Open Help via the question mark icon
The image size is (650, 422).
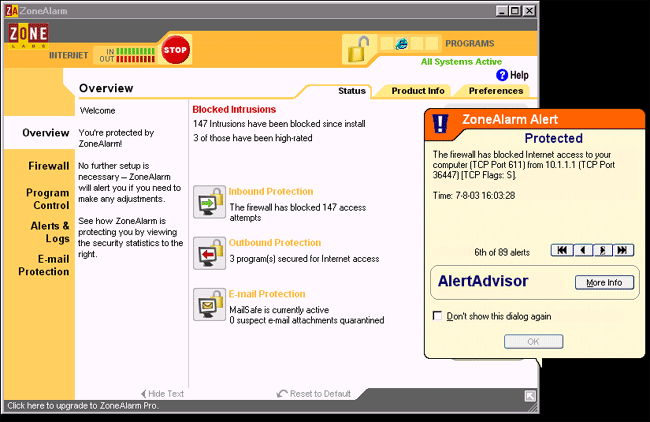(x=502, y=75)
